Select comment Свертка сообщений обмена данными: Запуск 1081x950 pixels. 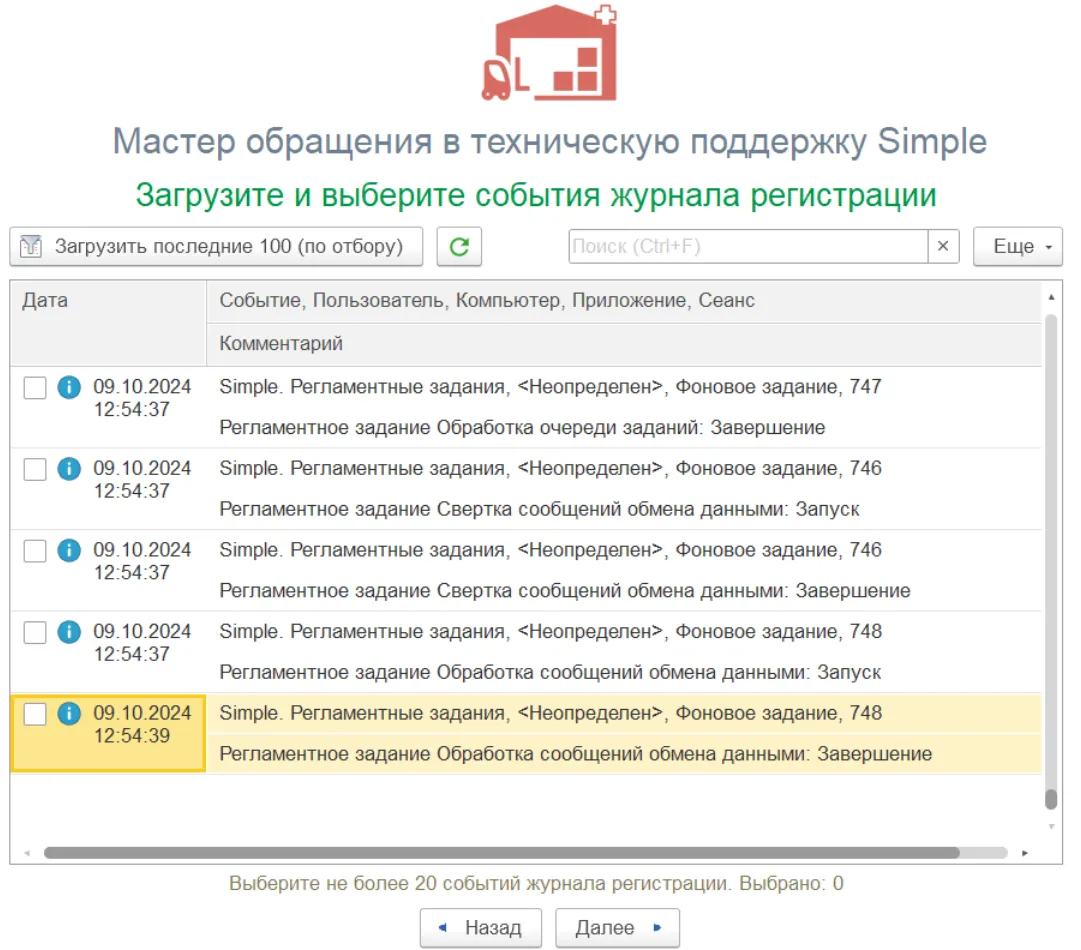pyautogui.click(x=539, y=509)
